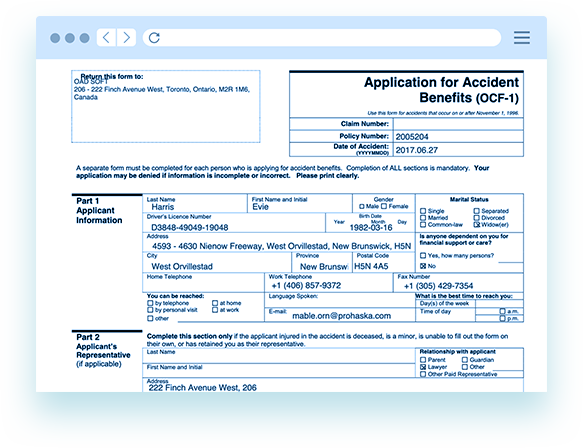Check 'by personal visit' contact option
This screenshot has width=583, height=448.
tap(150, 310)
